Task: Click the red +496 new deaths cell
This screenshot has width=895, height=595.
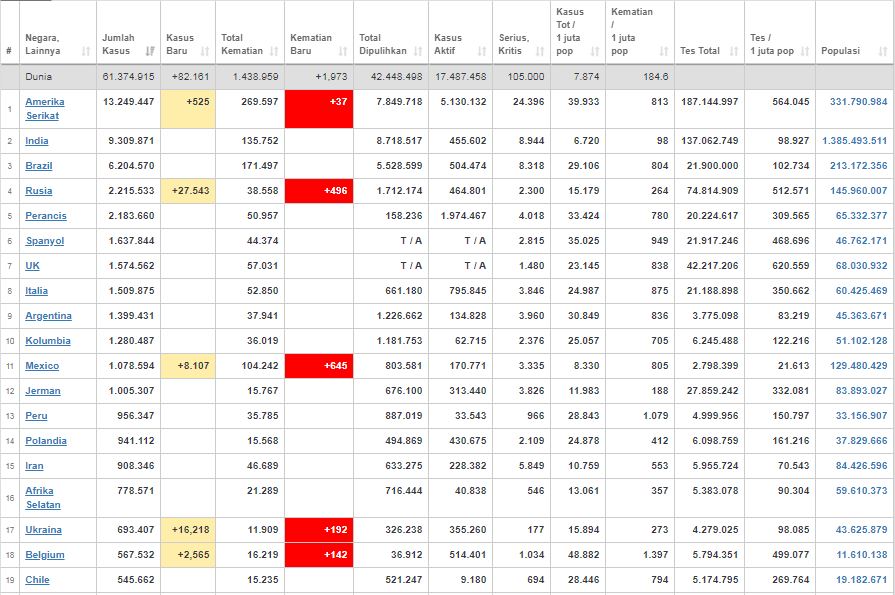Action: (x=319, y=191)
